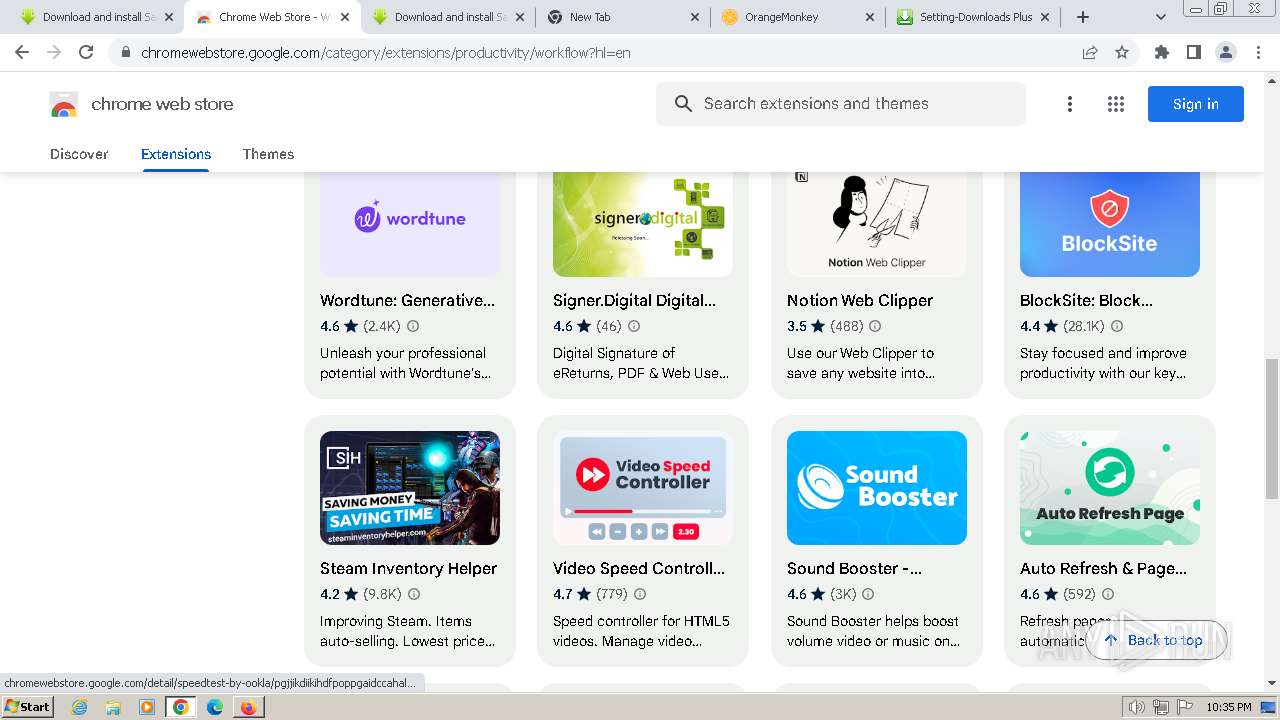1280x720 pixels.
Task: Click the Wordtune thumbnail image
Action: tap(410, 224)
